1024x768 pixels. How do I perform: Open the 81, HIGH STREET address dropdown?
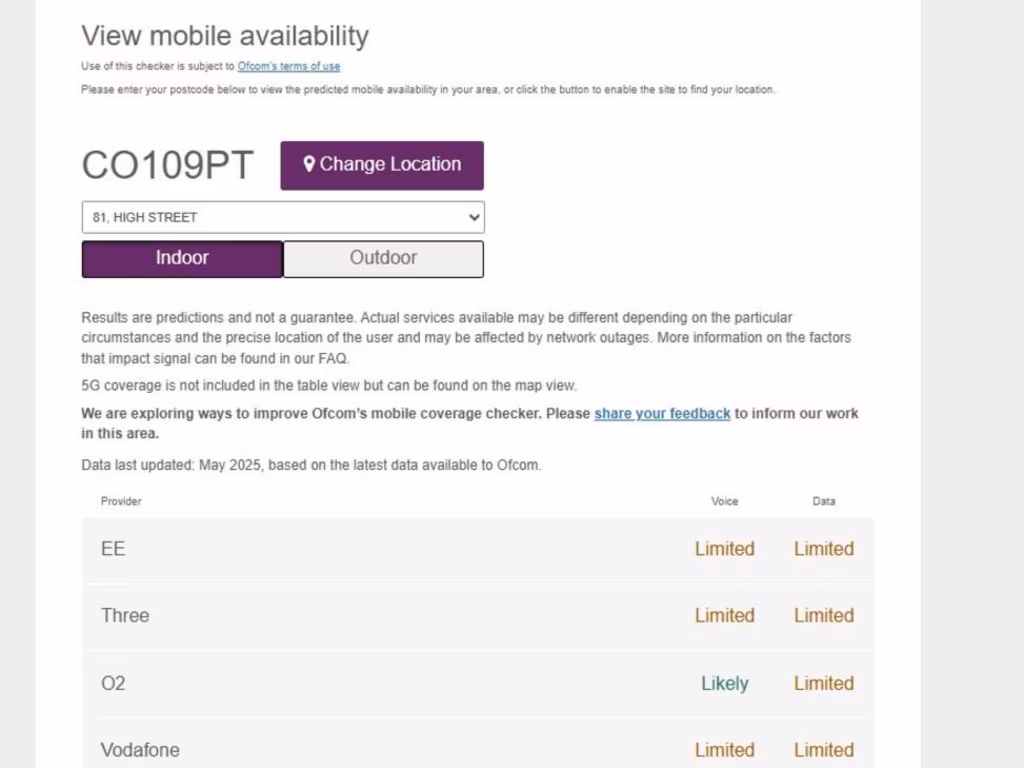tap(283, 217)
